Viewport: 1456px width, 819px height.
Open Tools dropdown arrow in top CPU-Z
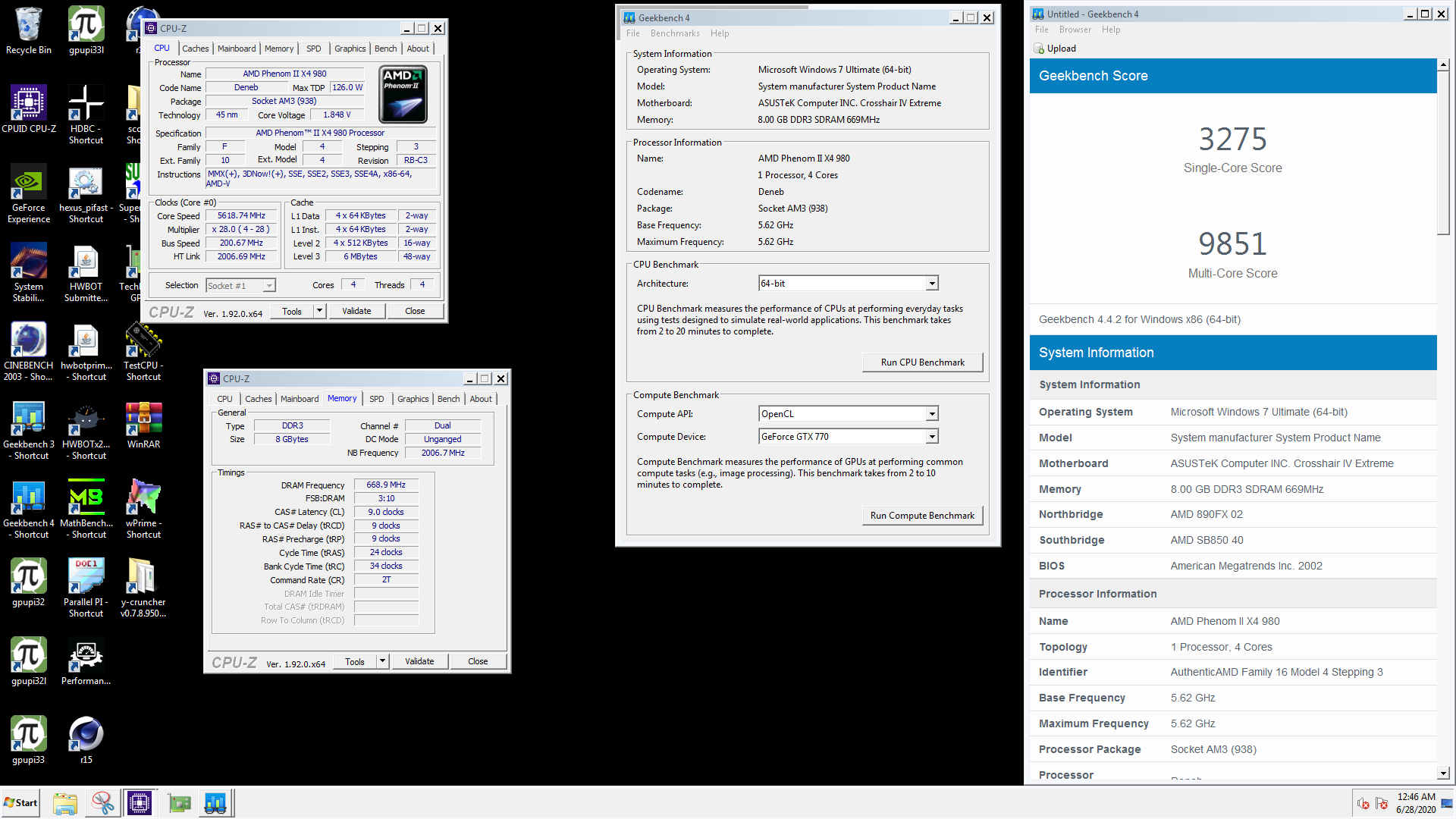319,311
